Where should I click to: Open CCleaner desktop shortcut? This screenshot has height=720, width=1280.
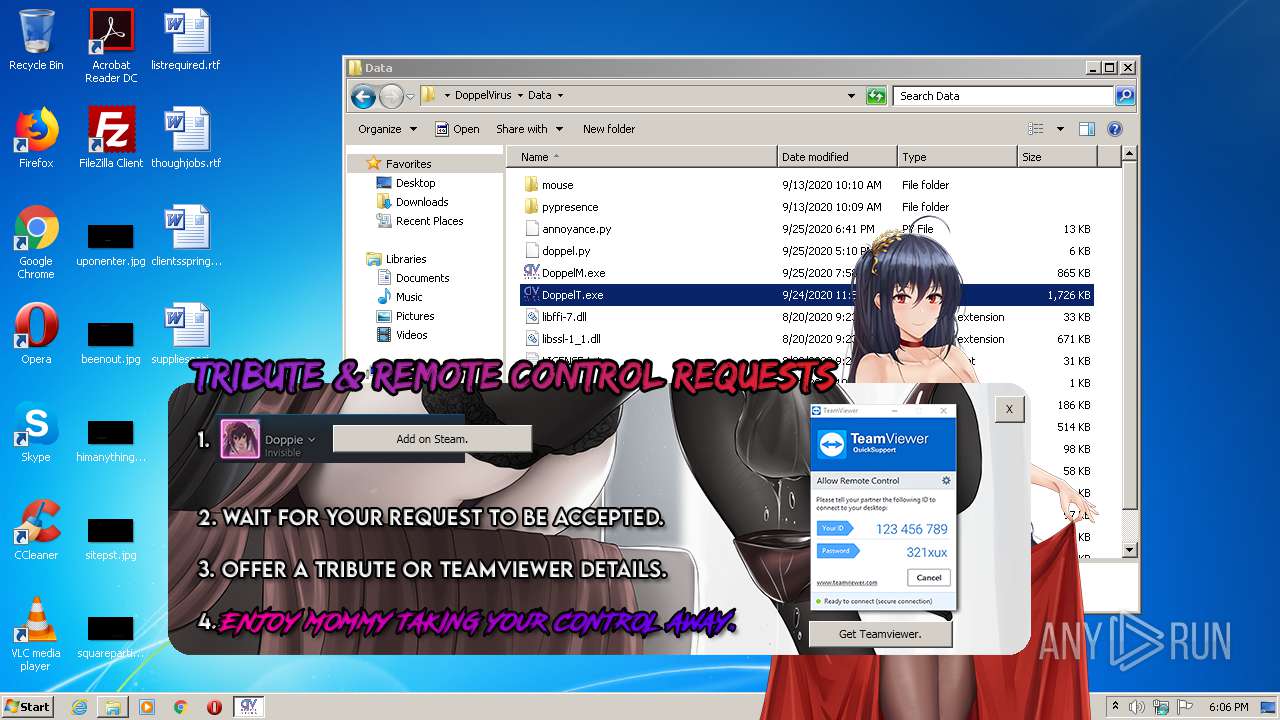pos(36,531)
